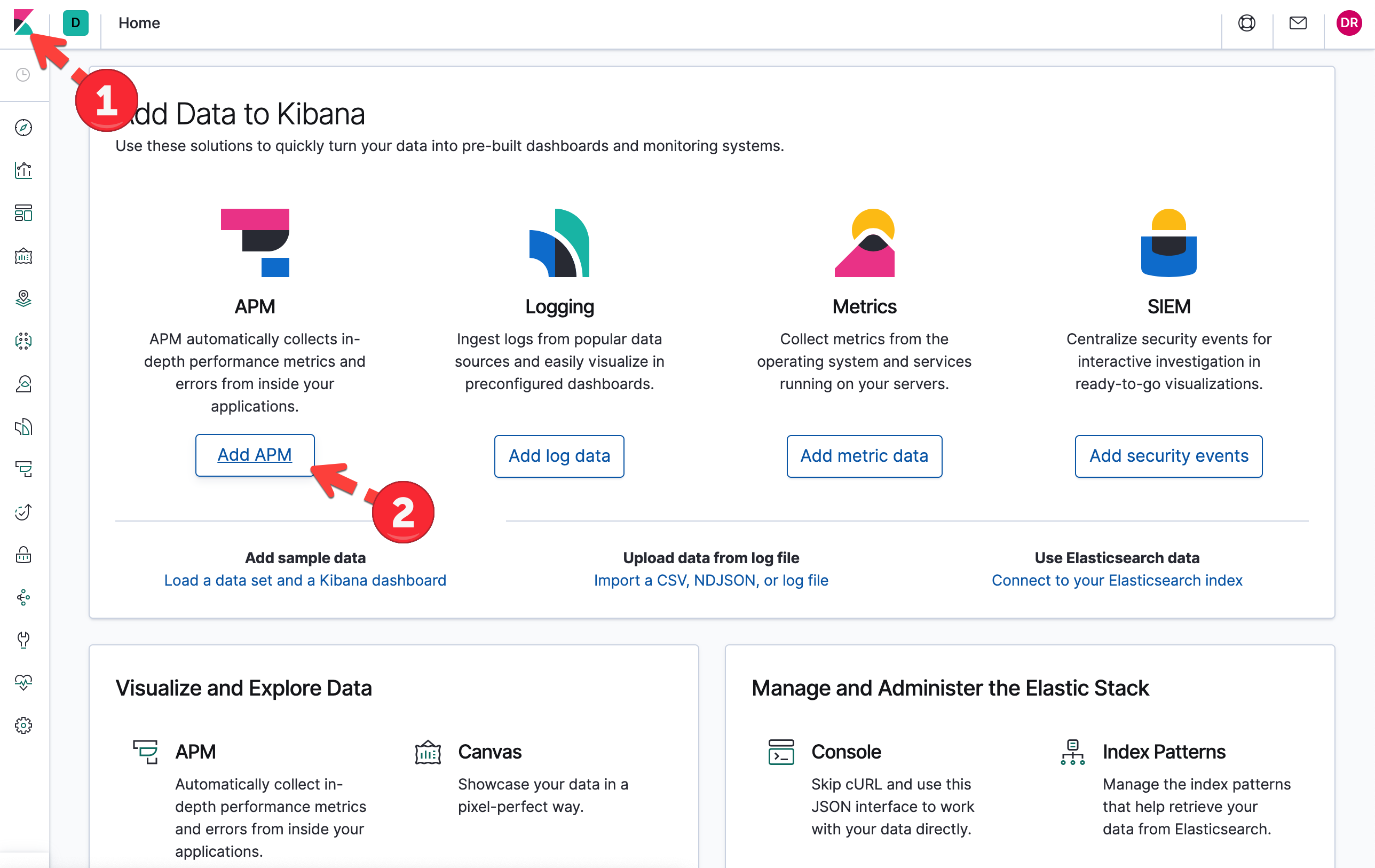The image size is (1375, 868).
Task: Open Load a data set and Kibana dashboard link
Action: click(305, 580)
